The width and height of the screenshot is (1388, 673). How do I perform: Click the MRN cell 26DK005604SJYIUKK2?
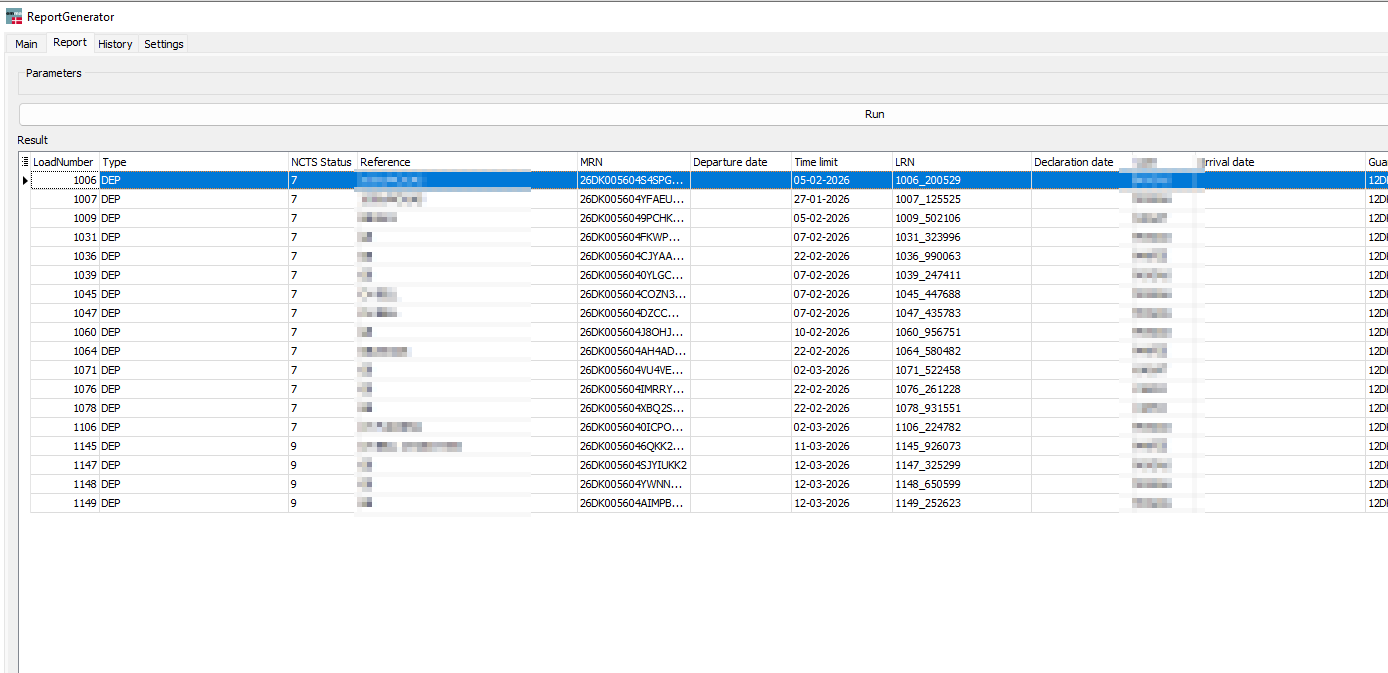[x=633, y=465]
